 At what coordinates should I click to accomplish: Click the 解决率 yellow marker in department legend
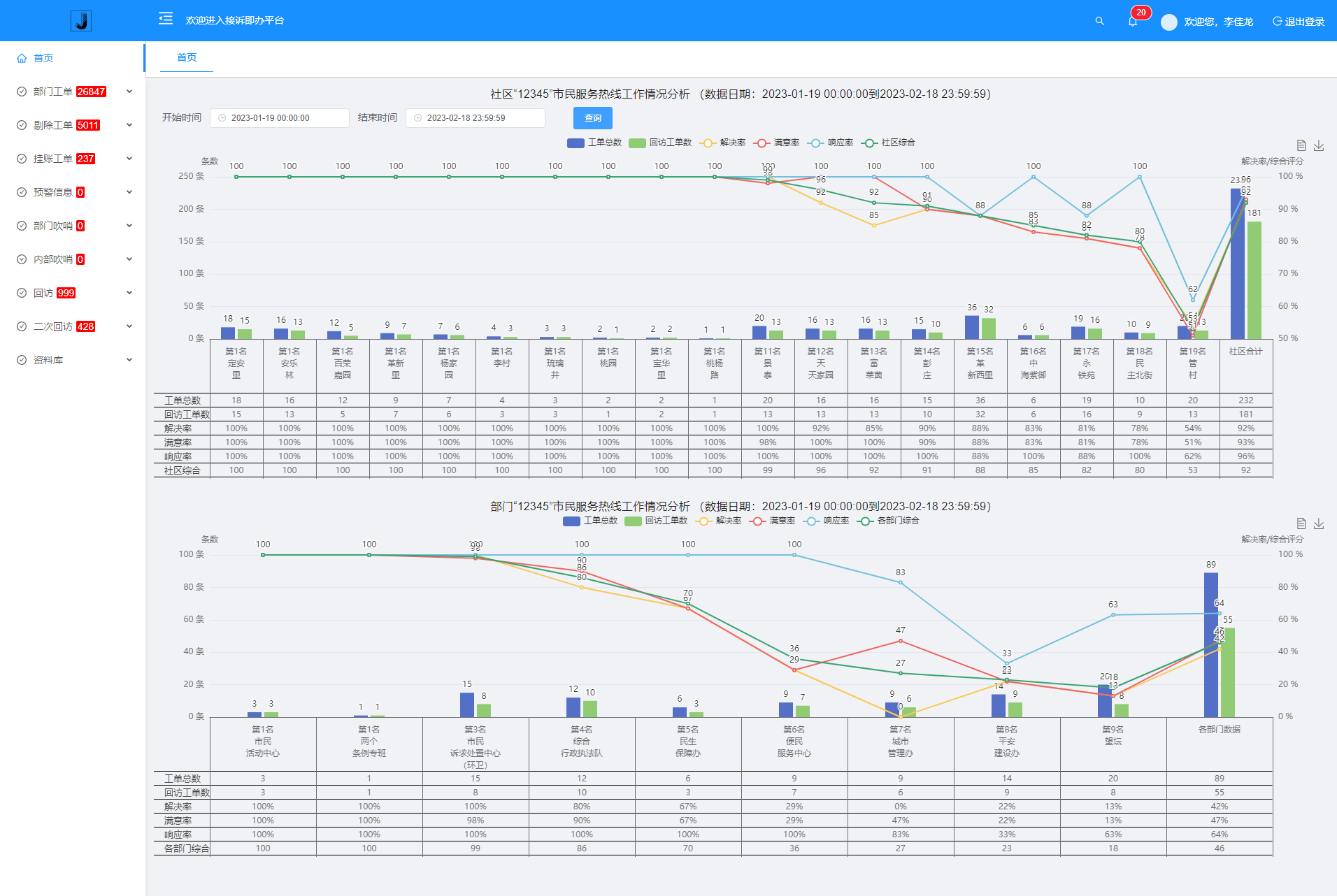[703, 521]
